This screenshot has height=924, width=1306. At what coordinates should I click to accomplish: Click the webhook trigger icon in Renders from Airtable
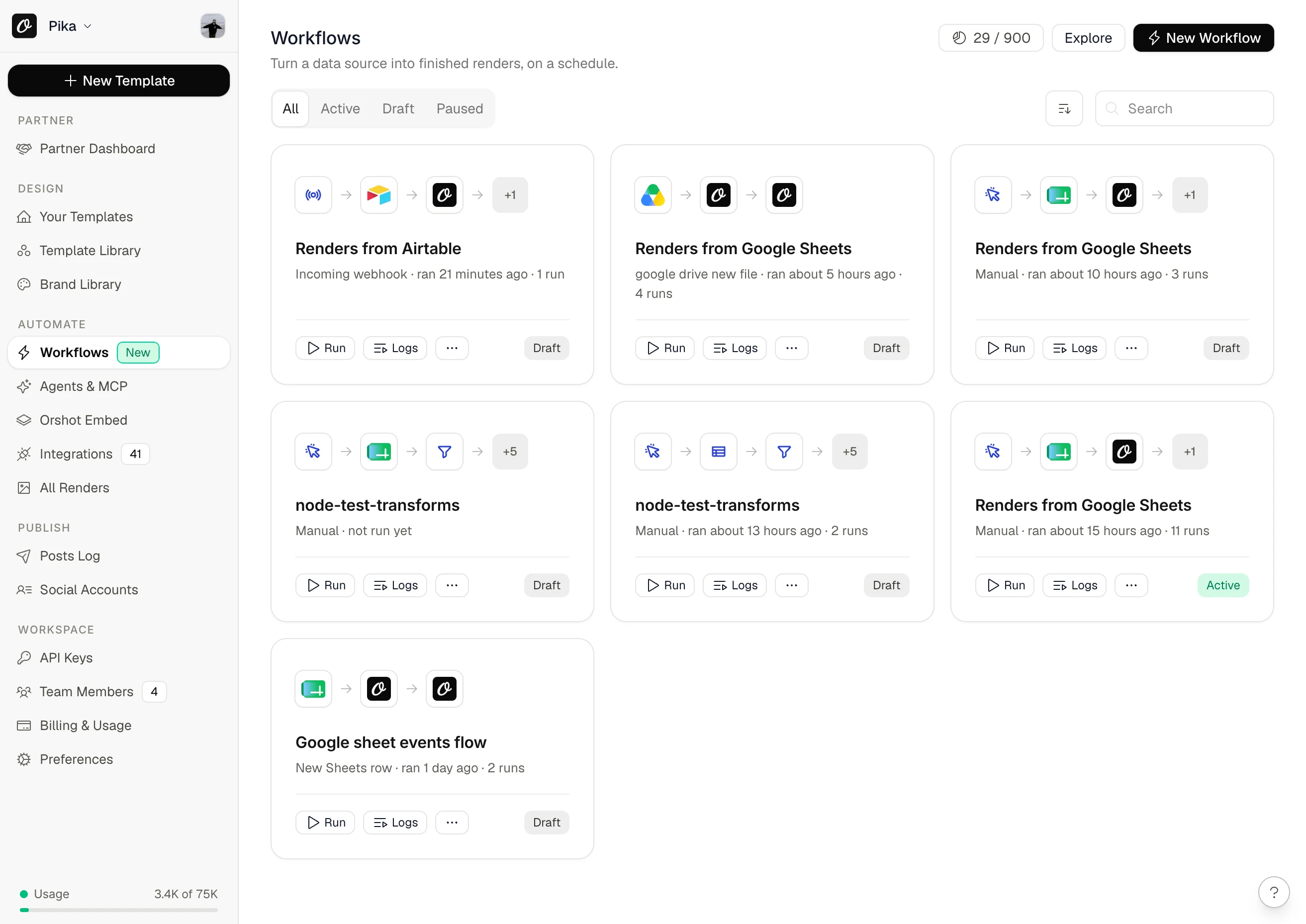coord(313,194)
